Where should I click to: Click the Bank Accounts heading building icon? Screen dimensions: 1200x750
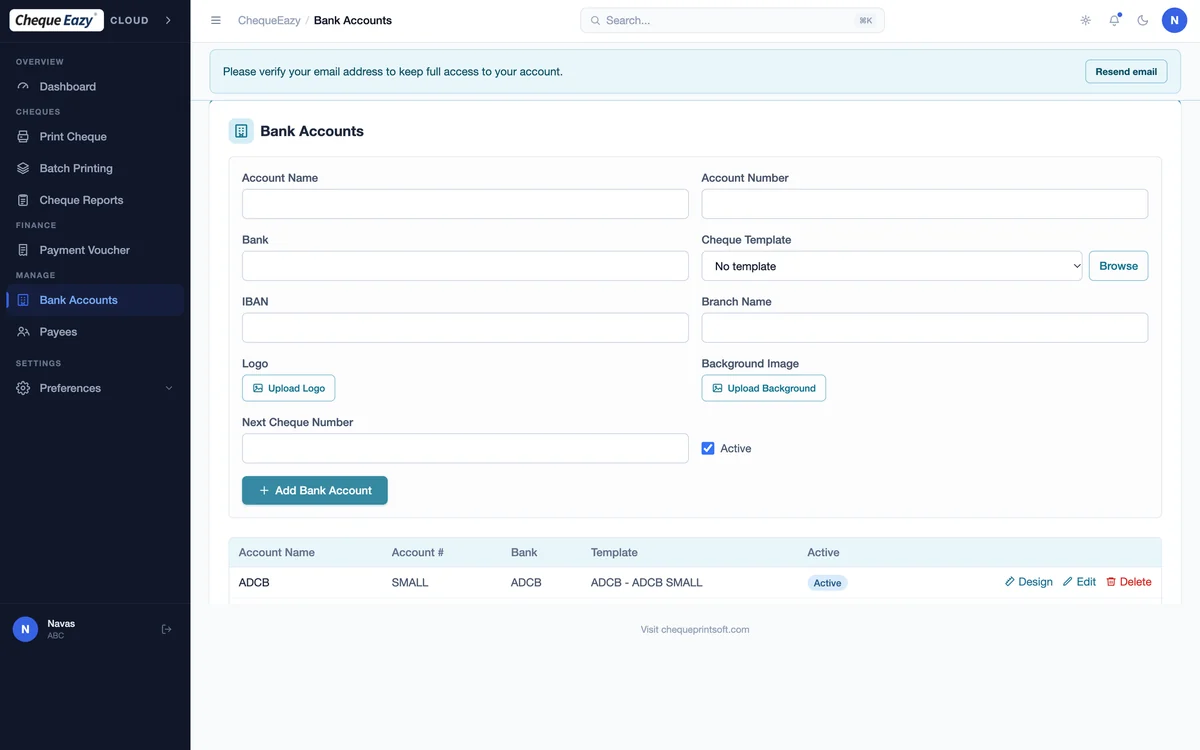241,131
